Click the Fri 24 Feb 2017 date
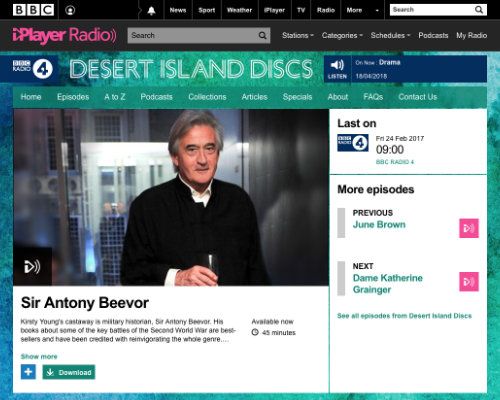Screen dimensions: 500x400 400,139
